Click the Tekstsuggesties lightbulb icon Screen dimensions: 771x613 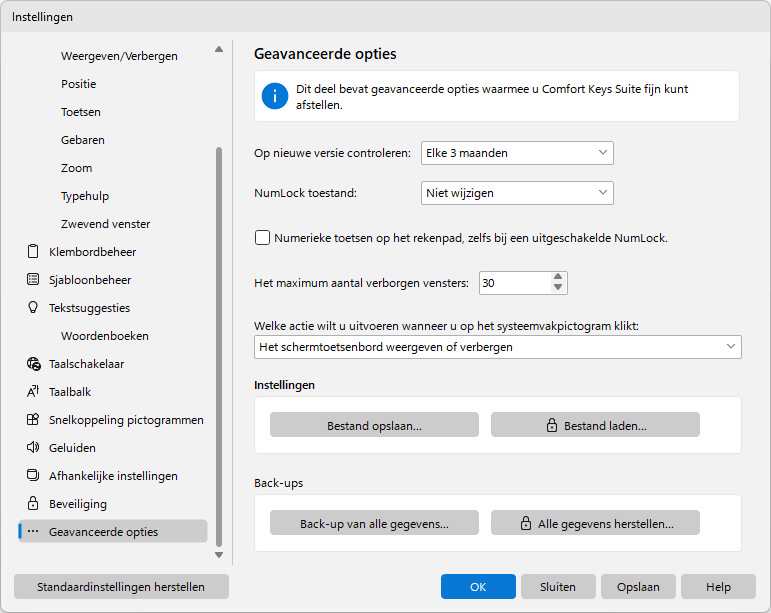(x=33, y=307)
